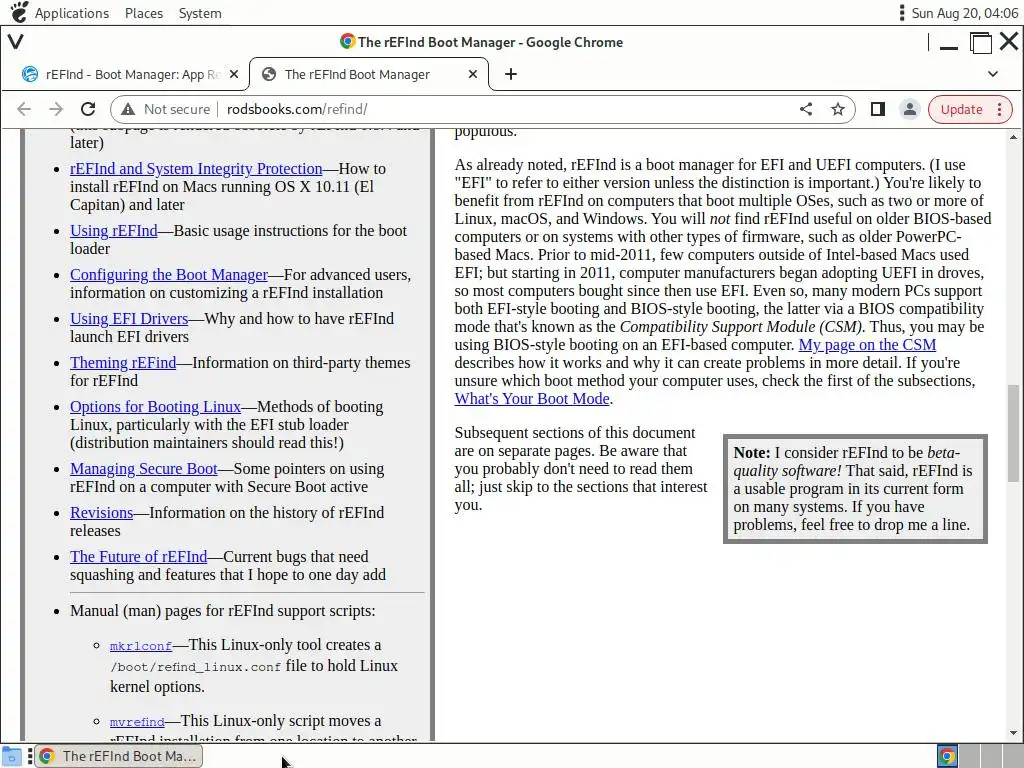Visit the Theming rEFInd link
Image resolution: width=1024 pixels, height=768 pixels.
[x=123, y=362]
